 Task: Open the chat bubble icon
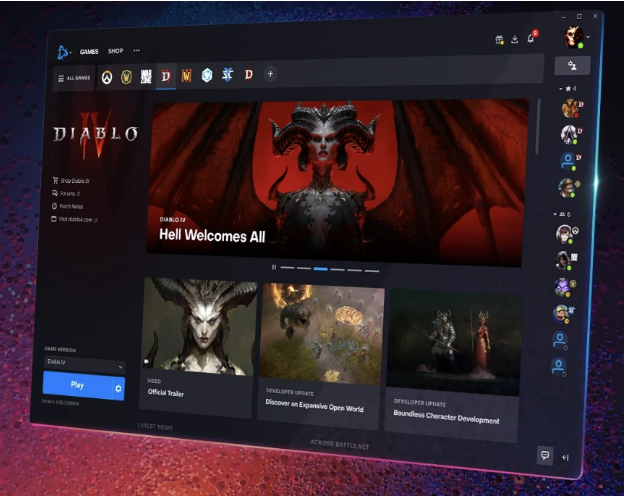tap(545, 455)
